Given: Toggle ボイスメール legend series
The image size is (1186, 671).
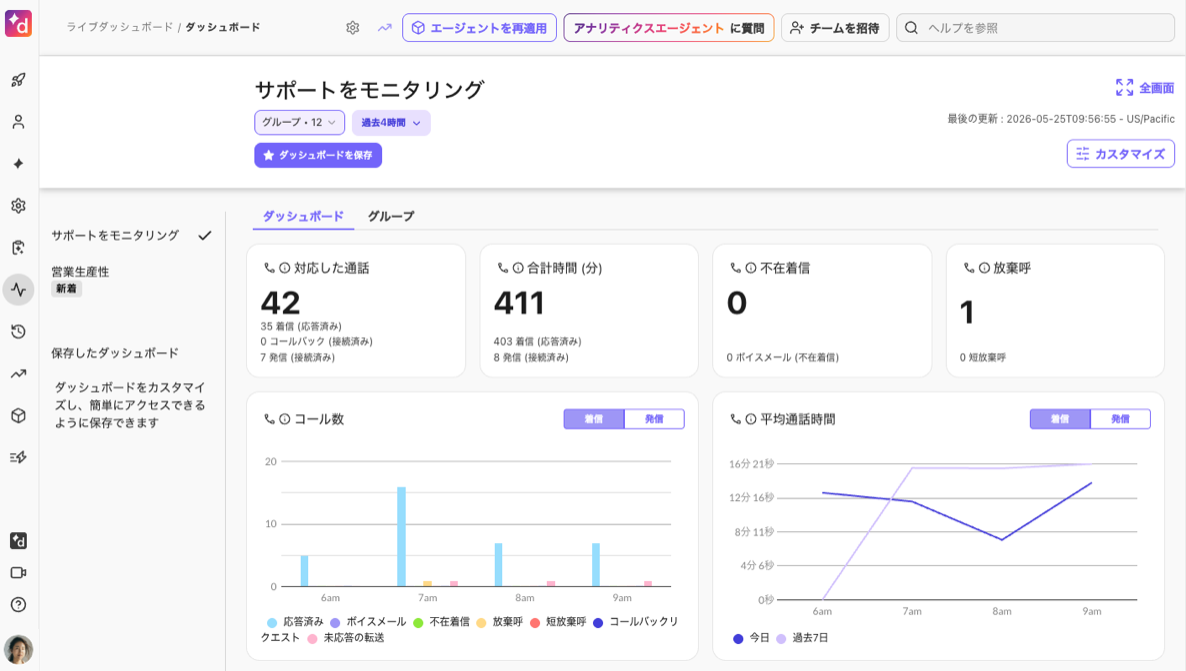Looking at the screenshot, I should pyautogui.click(x=368, y=622).
